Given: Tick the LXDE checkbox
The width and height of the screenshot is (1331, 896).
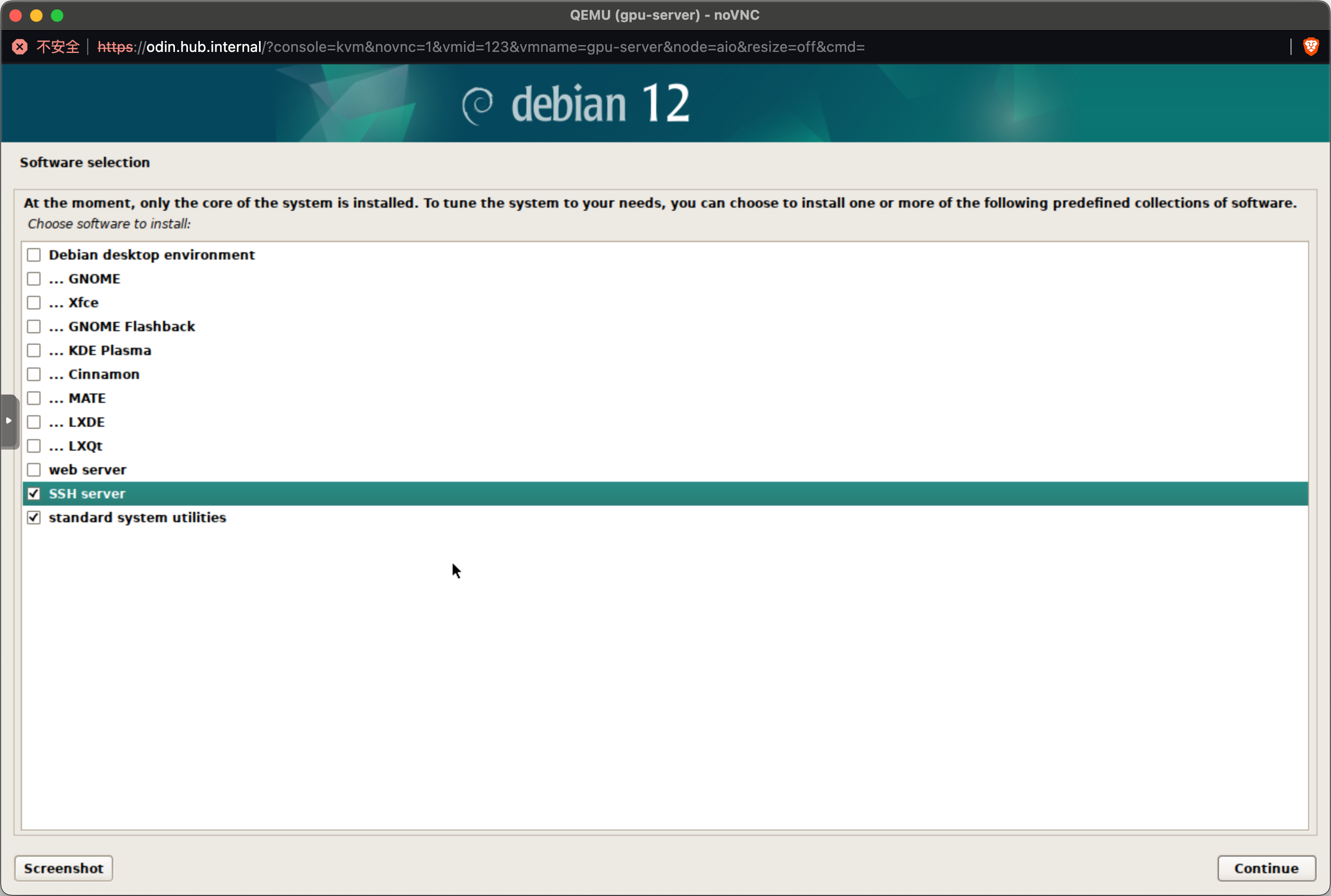Looking at the screenshot, I should coord(34,422).
